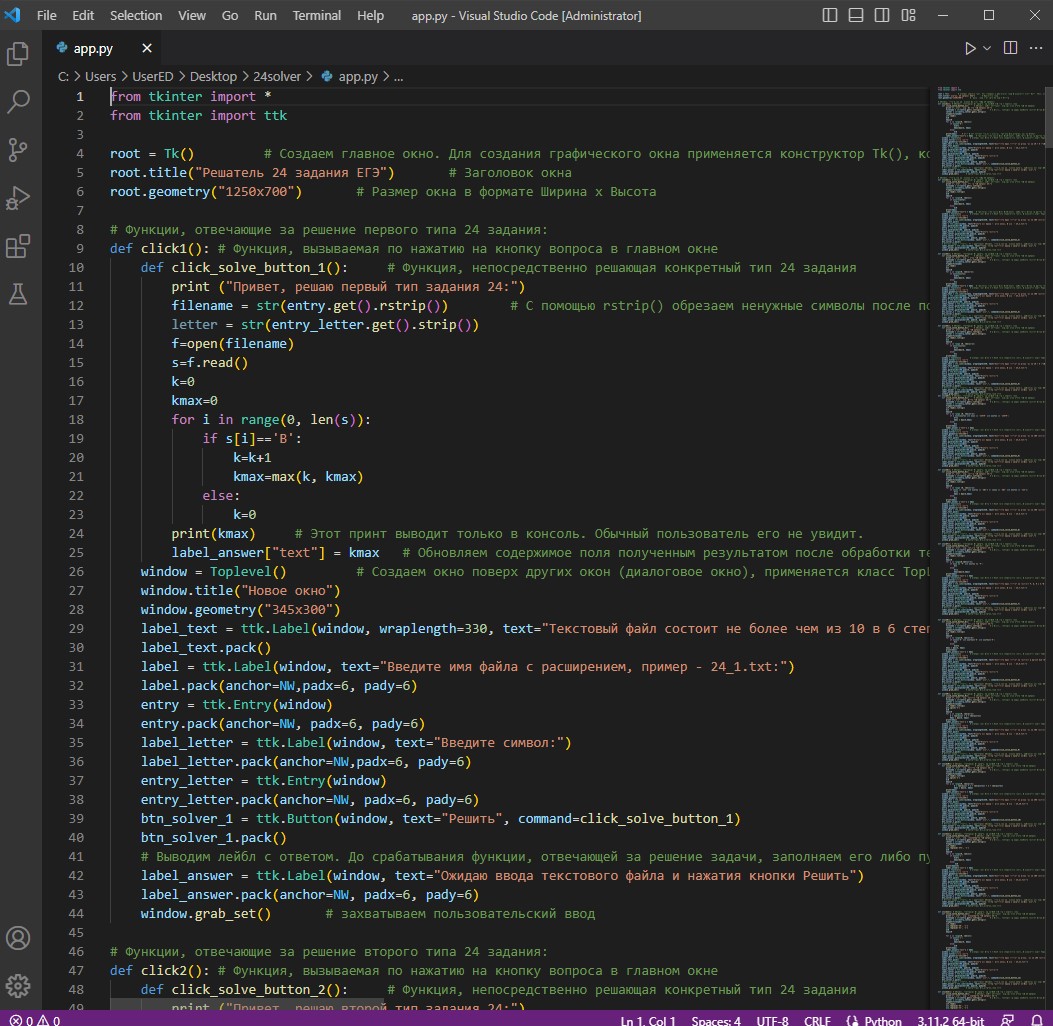
Task: Expand the run options dropdown arrow
Action: [987, 48]
